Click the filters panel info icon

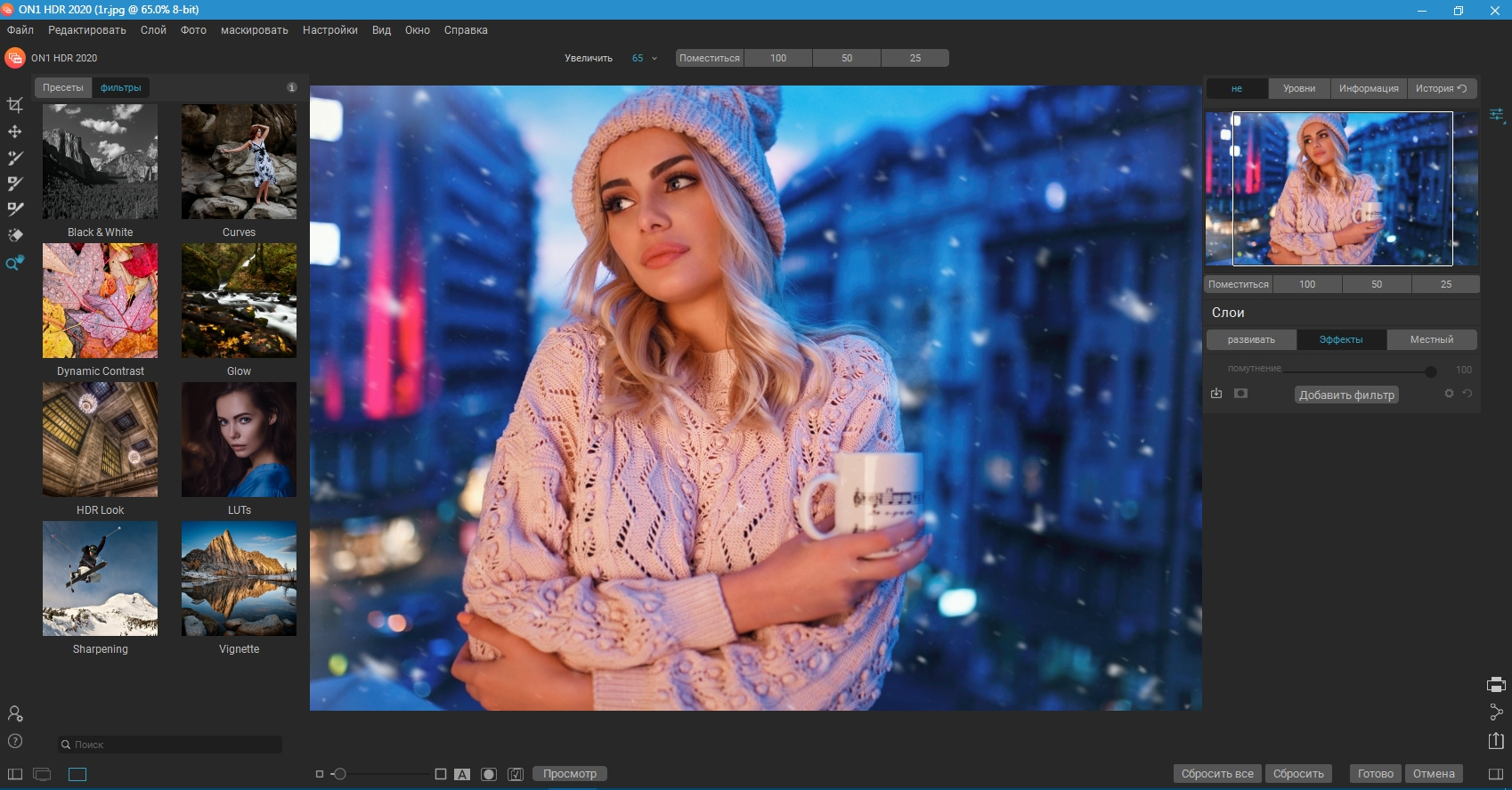(291, 87)
